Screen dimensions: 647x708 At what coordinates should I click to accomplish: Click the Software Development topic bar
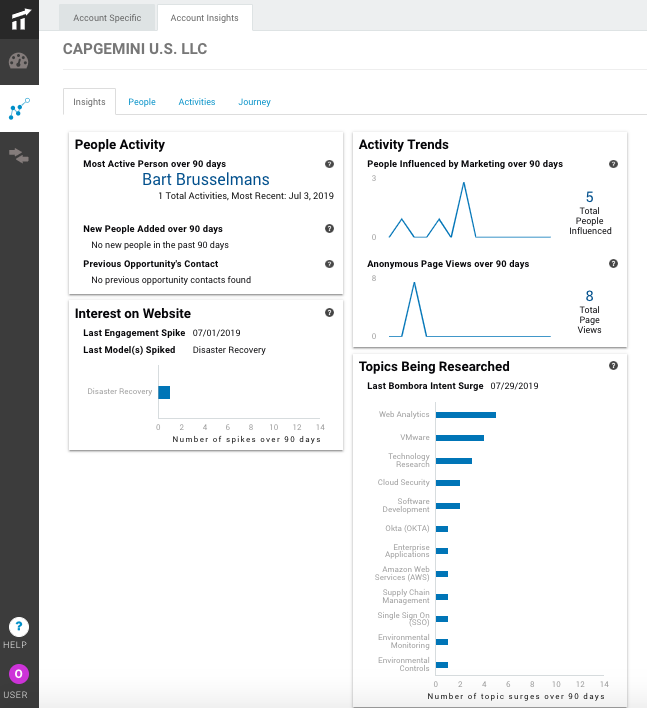[448, 506]
